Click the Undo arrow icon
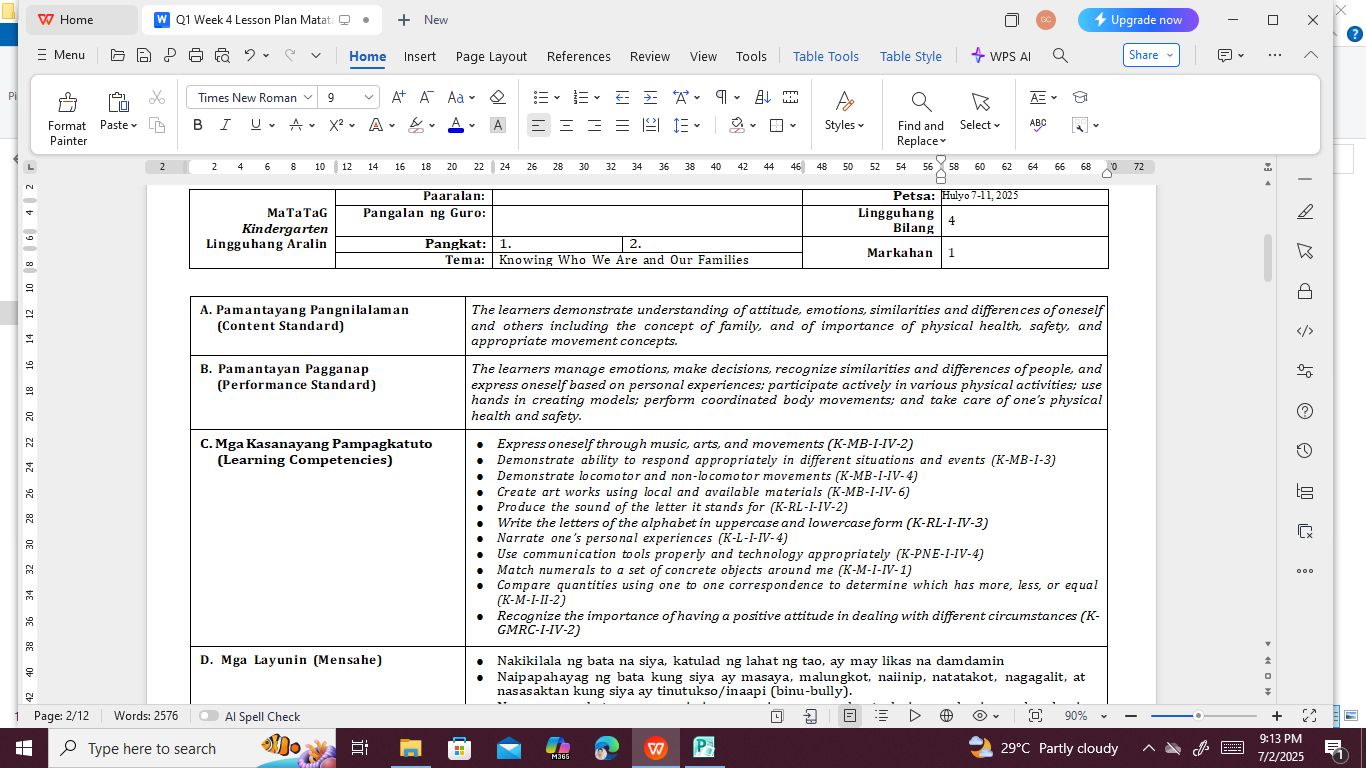1366x768 pixels. click(249, 56)
